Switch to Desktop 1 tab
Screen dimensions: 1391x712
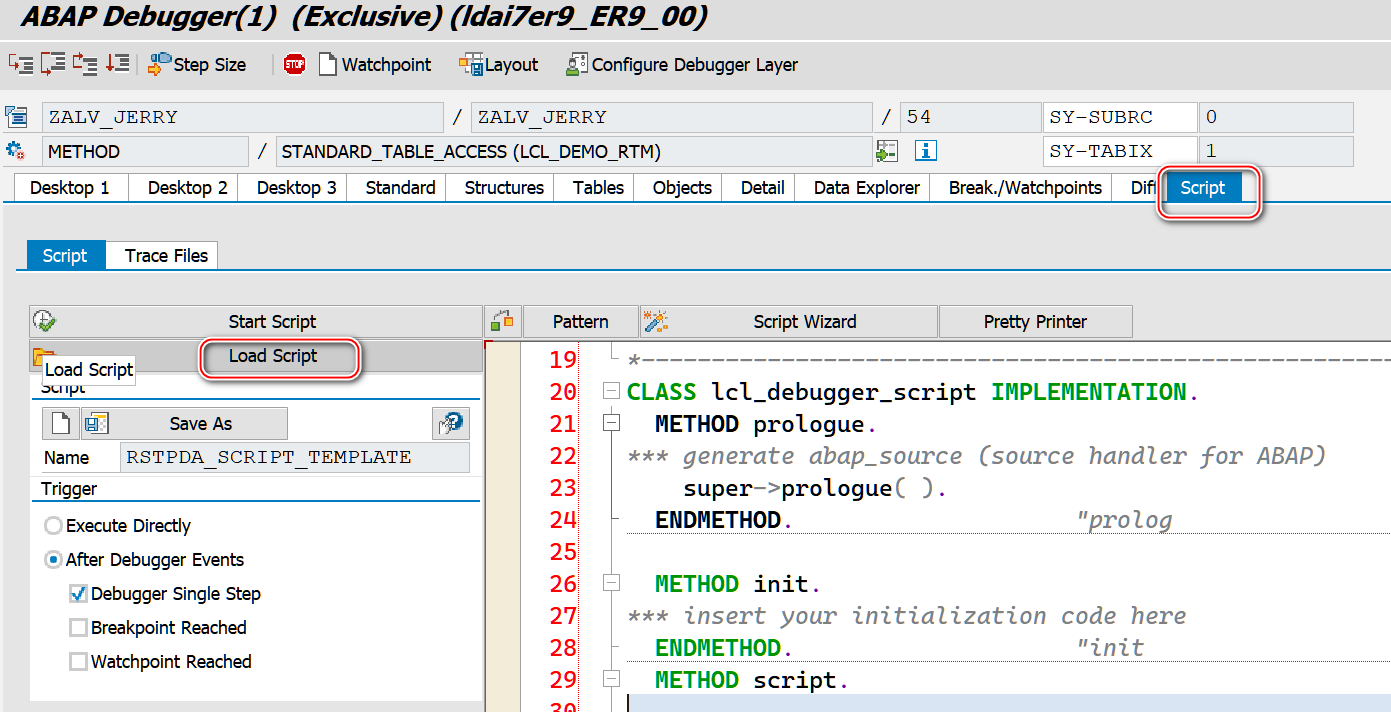[x=69, y=187]
